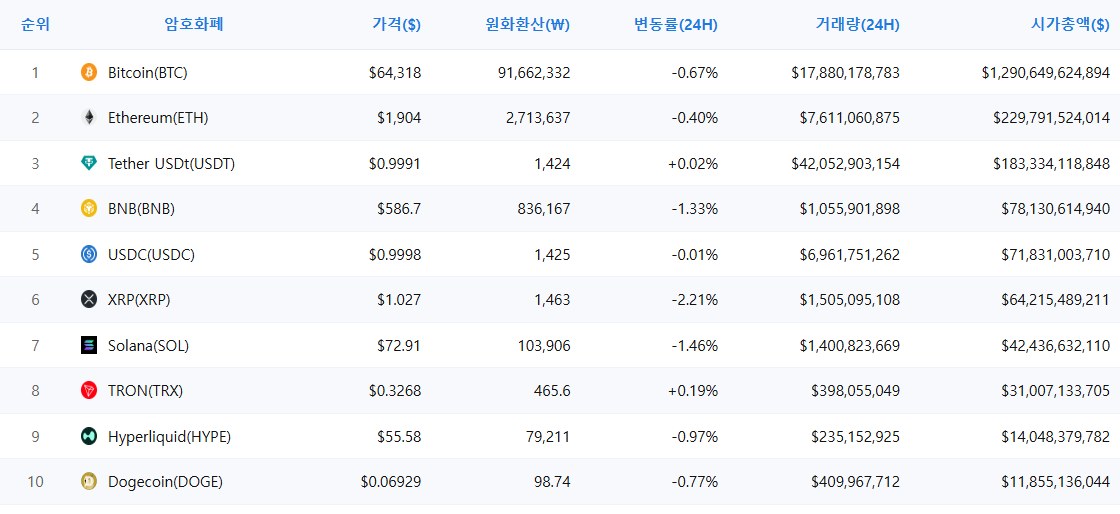Select Tether price $0.9991
This screenshot has width=1120, height=514.
(x=395, y=163)
